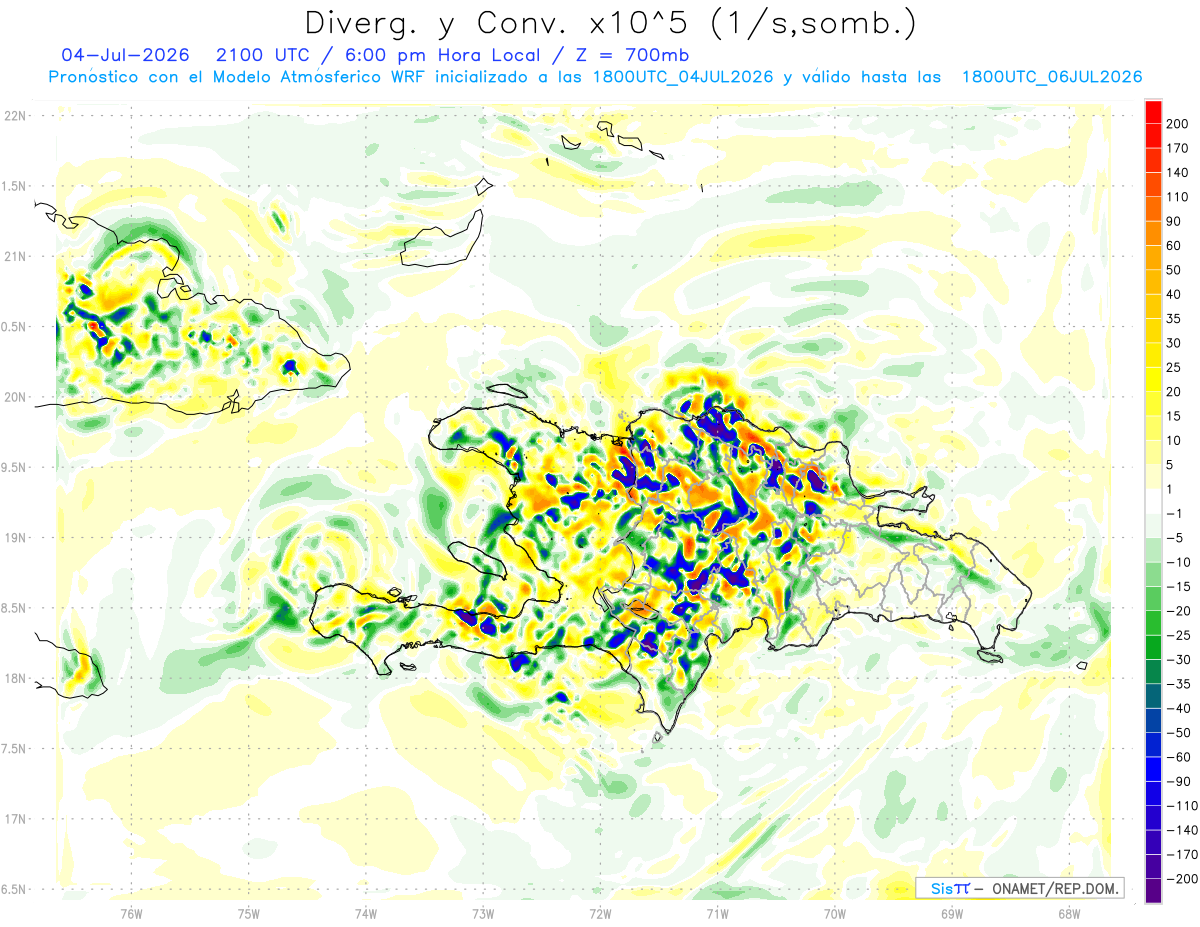Viewport: 1200px width, 927px height.
Task: Pick the white color bar segment between 1 and -1
Action: 1153,502
